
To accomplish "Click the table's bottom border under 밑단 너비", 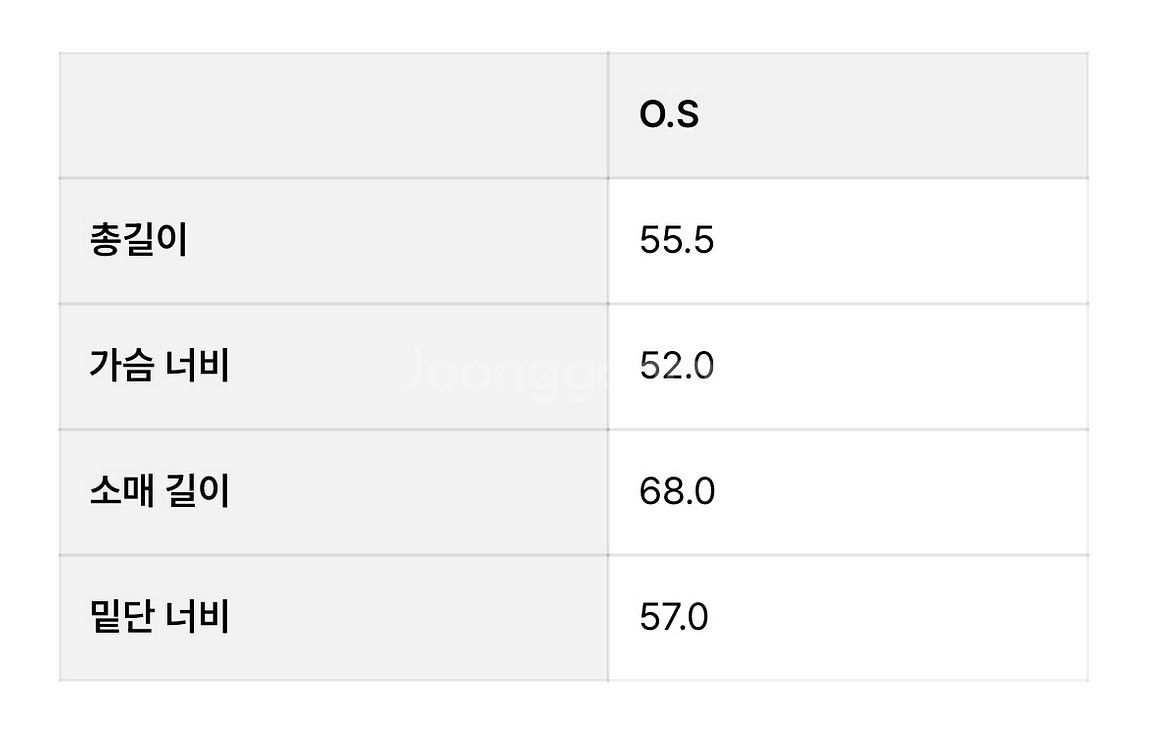I will (x=333, y=680).
